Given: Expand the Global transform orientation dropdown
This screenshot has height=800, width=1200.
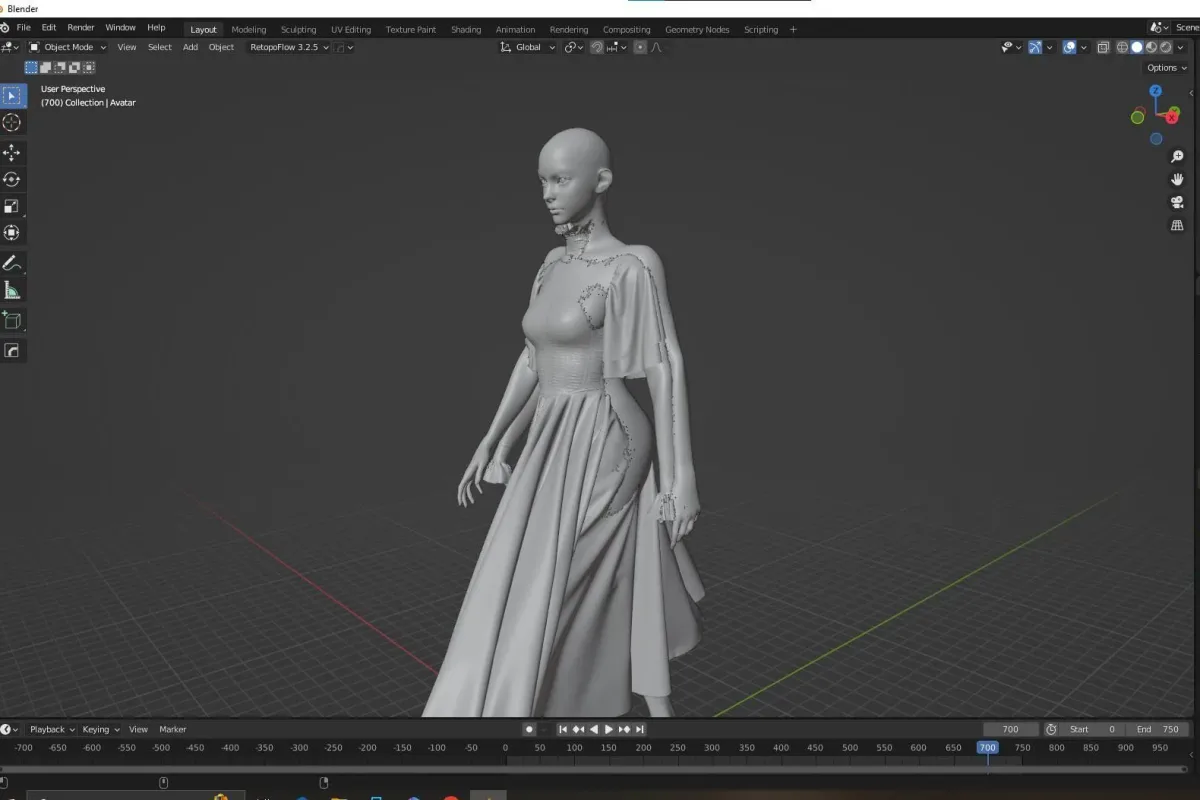Looking at the screenshot, I should tap(528, 47).
